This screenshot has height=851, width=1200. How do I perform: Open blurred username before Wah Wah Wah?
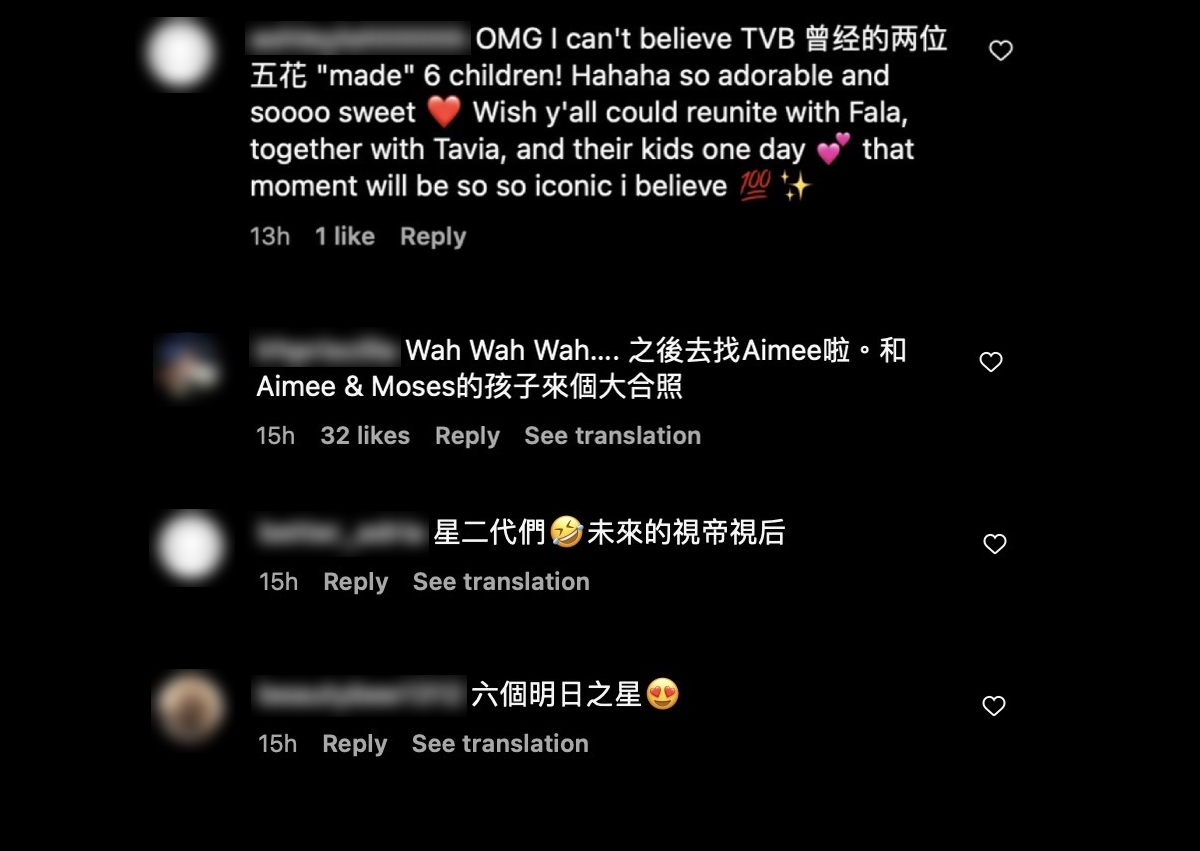click(x=326, y=351)
